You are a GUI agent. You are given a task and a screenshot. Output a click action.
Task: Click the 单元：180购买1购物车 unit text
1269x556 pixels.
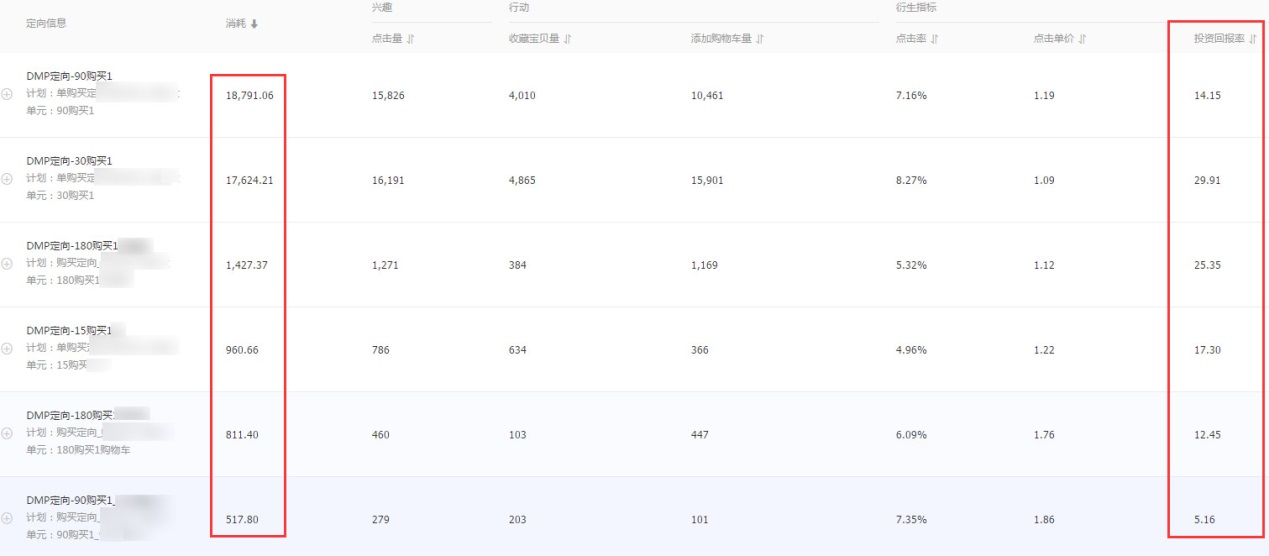[x=78, y=450]
